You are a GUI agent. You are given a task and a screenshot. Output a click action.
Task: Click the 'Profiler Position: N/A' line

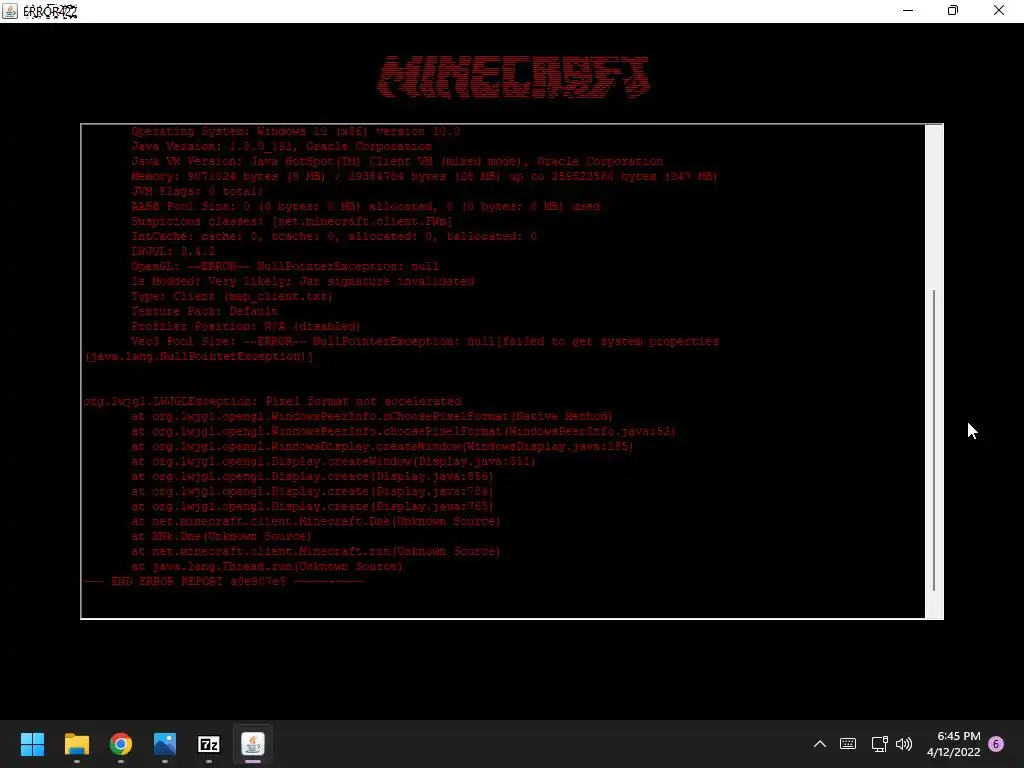[246, 327]
